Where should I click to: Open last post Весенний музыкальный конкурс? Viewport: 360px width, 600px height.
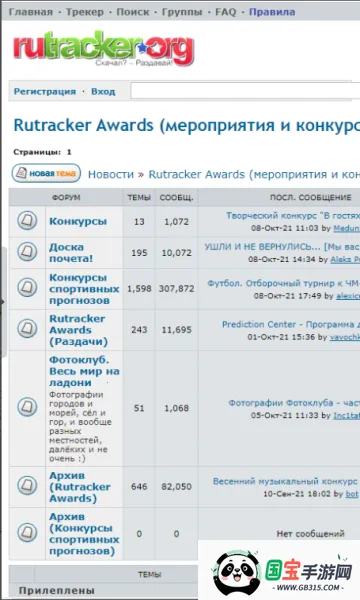pos(285,481)
